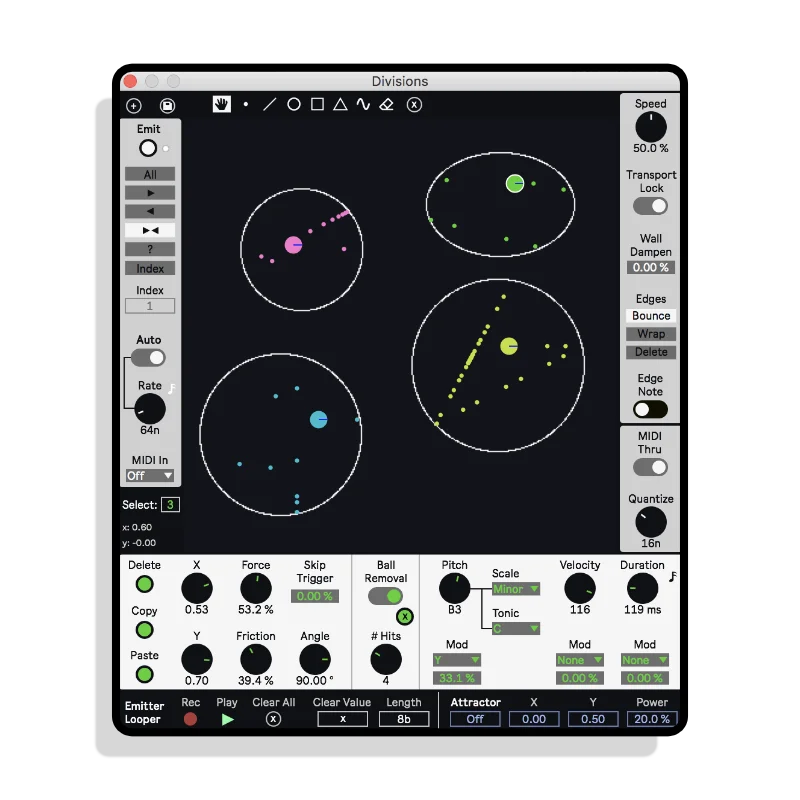
Task: Toggle Transport Lock switch
Action: 651,206
